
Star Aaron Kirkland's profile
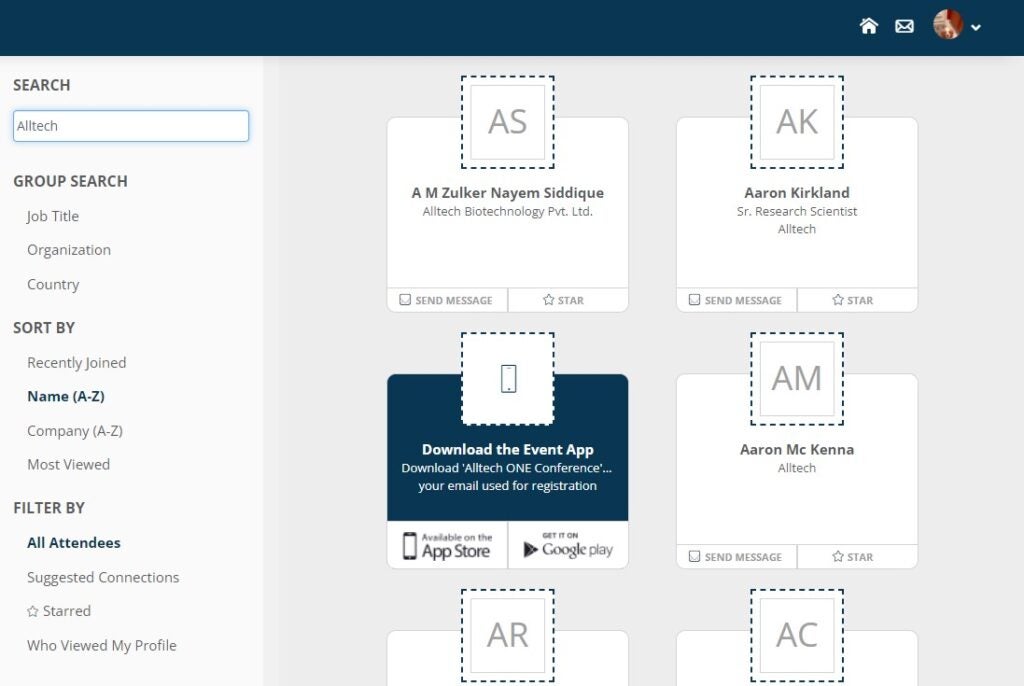click(x=857, y=300)
